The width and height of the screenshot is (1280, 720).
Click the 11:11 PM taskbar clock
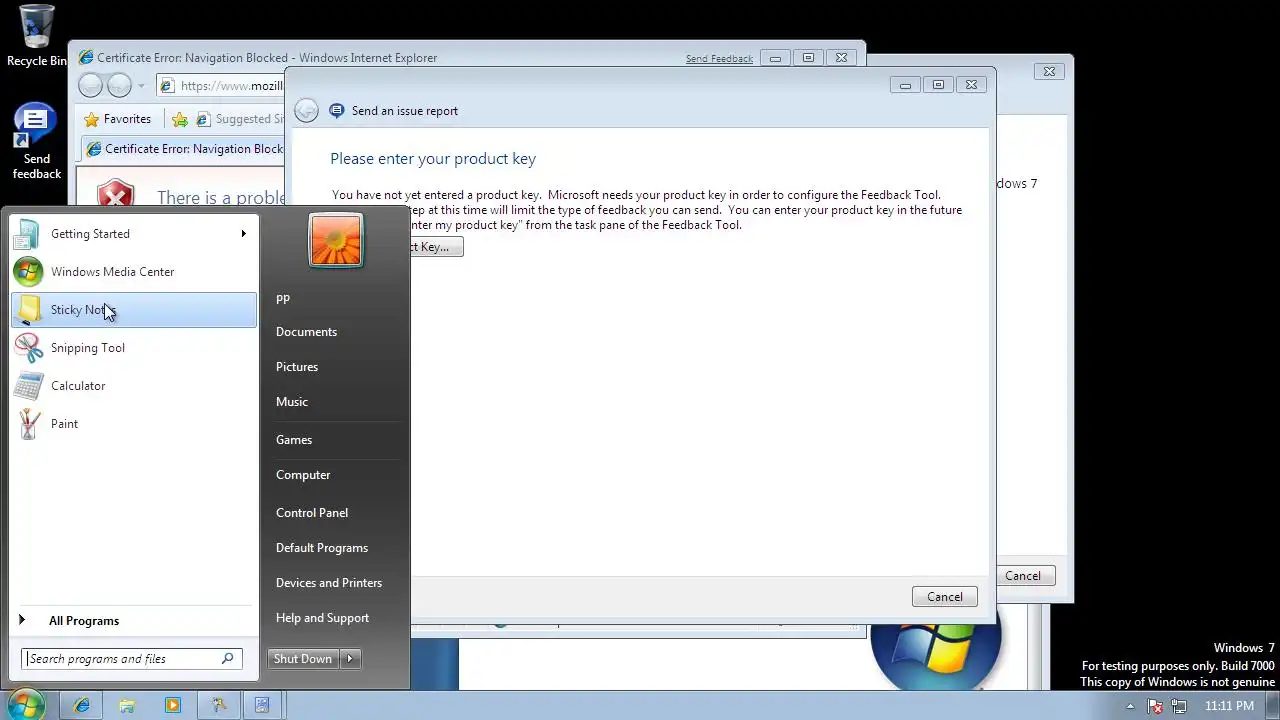click(x=1229, y=706)
